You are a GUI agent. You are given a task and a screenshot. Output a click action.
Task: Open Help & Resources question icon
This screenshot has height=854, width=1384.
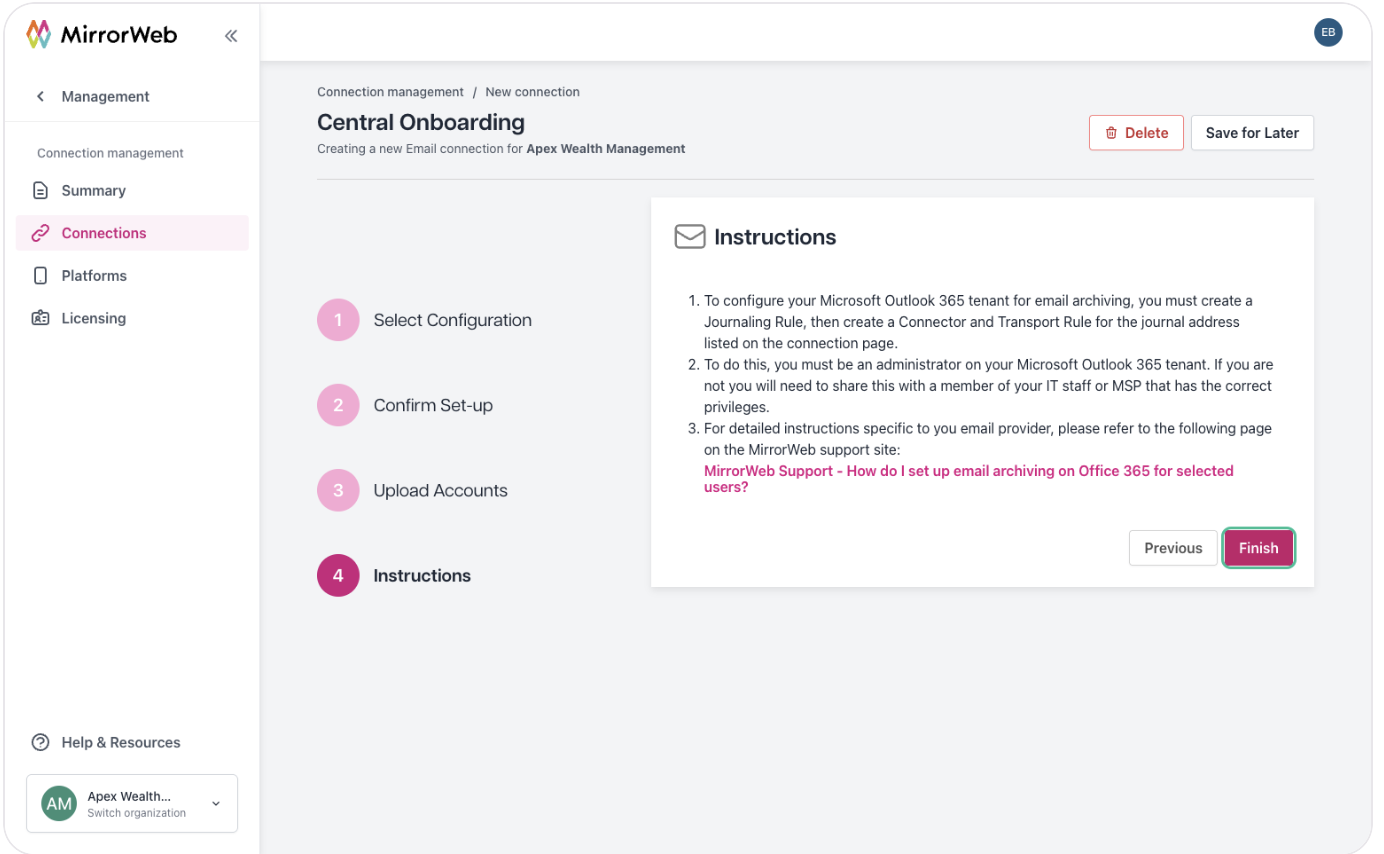(40, 742)
